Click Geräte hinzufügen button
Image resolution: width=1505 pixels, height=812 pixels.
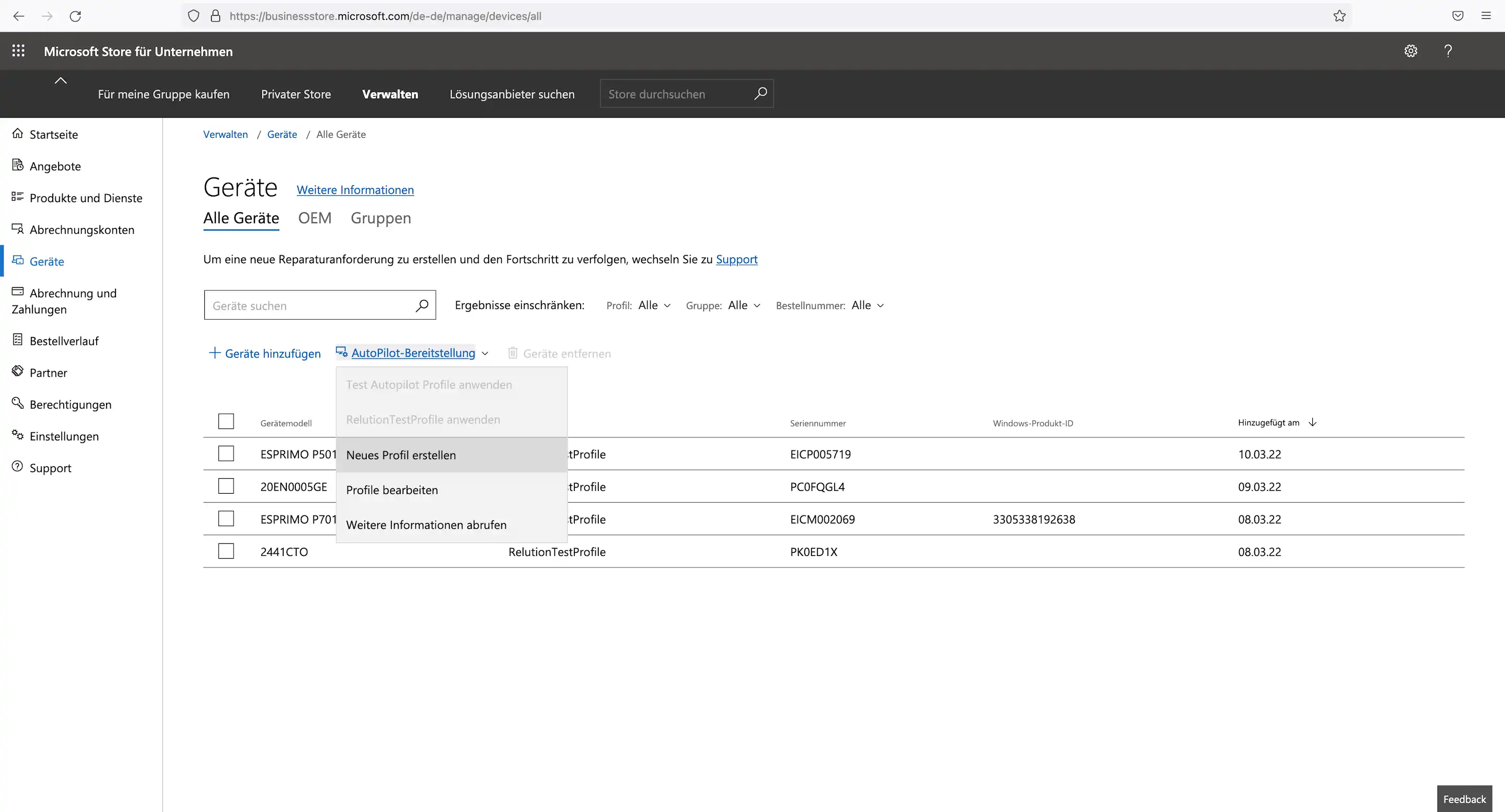pyautogui.click(x=264, y=353)
